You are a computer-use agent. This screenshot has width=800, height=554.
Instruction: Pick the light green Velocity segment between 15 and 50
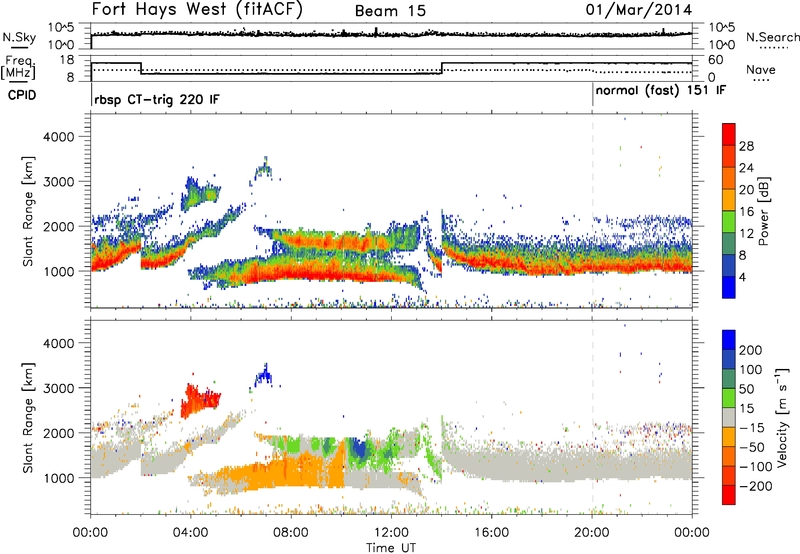pyautogui.click(x=729, y=398)
